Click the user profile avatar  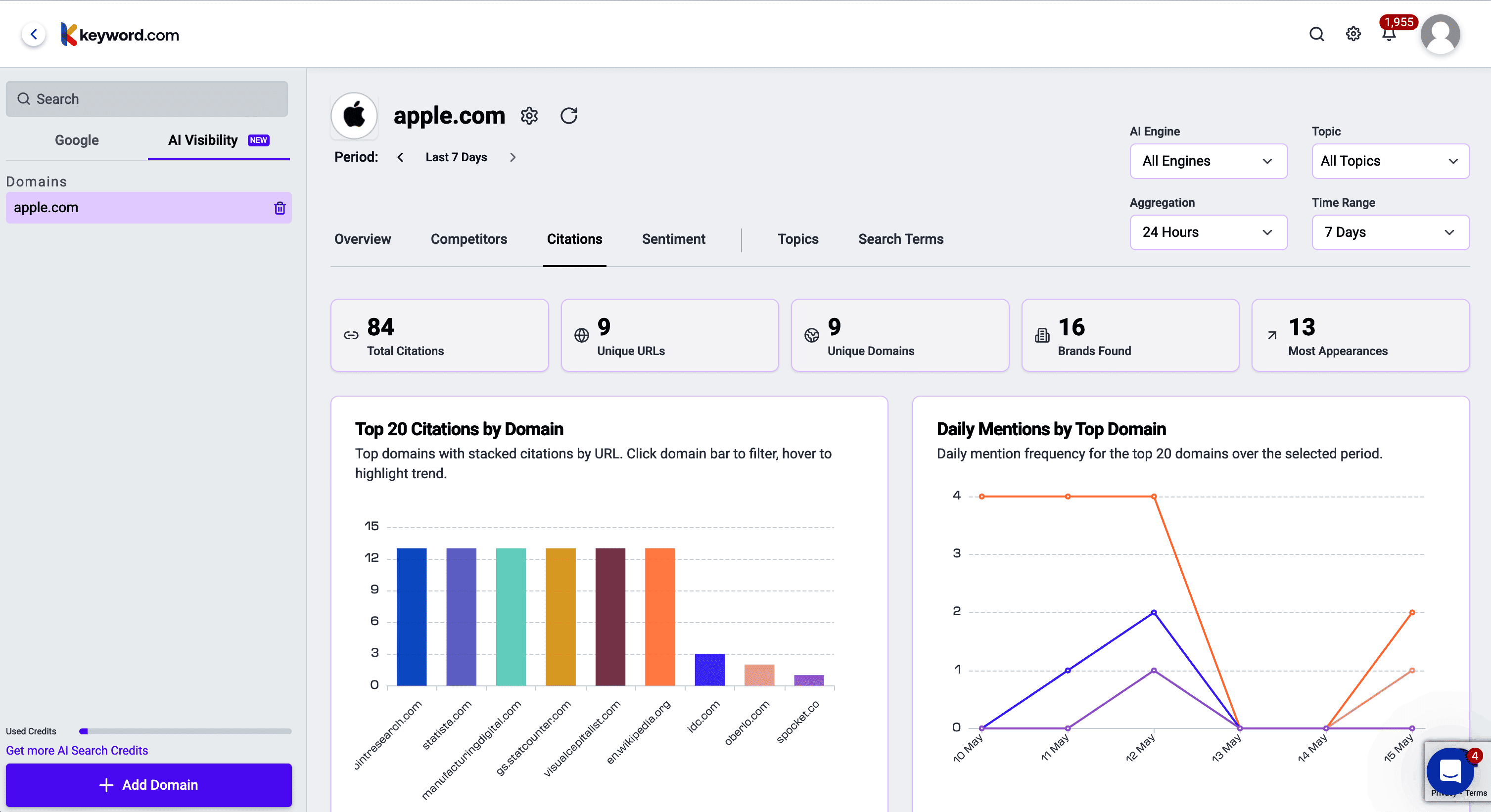pos(1440,35)
